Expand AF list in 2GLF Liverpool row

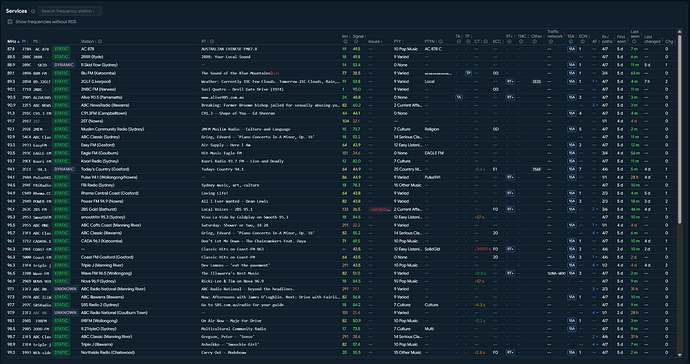tap(595, 81)
